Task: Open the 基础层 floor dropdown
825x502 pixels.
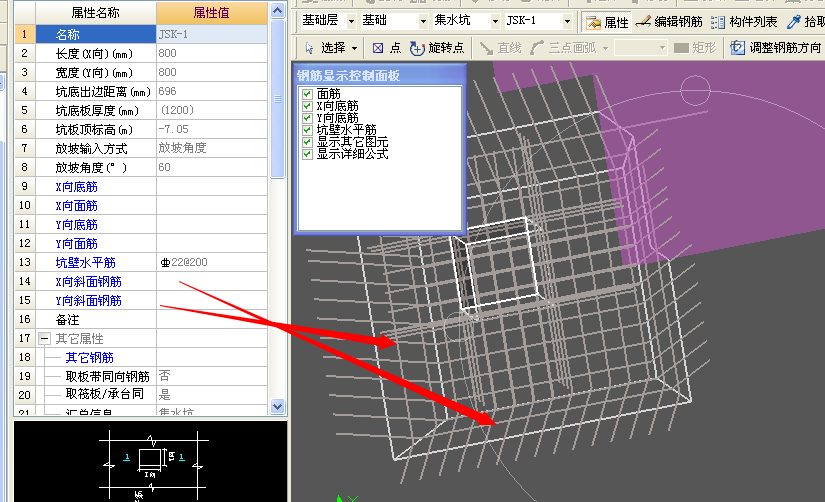Action: (x=351, y=22)
